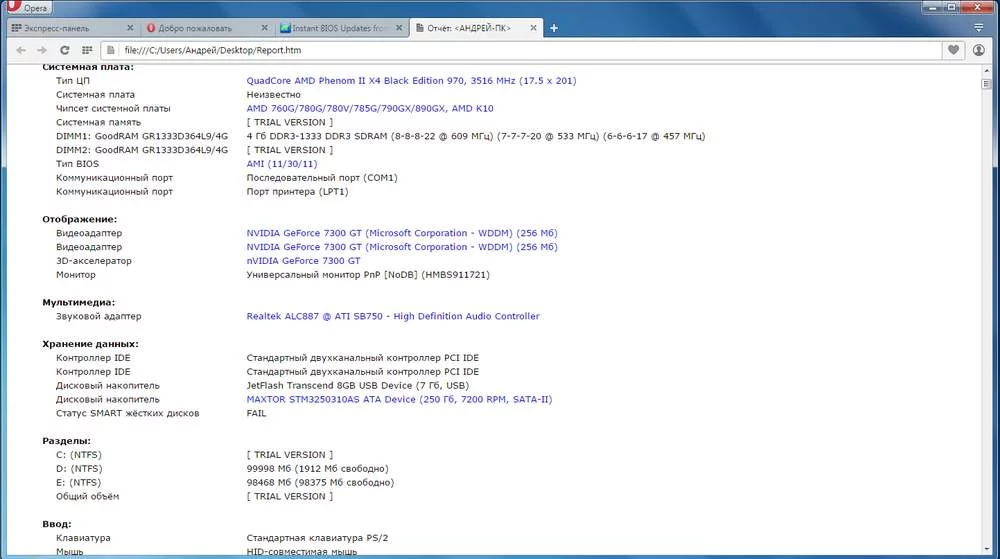Click the 'Звуковой адаптер' label
The image size is (1000, 559).
click(98, 316)
